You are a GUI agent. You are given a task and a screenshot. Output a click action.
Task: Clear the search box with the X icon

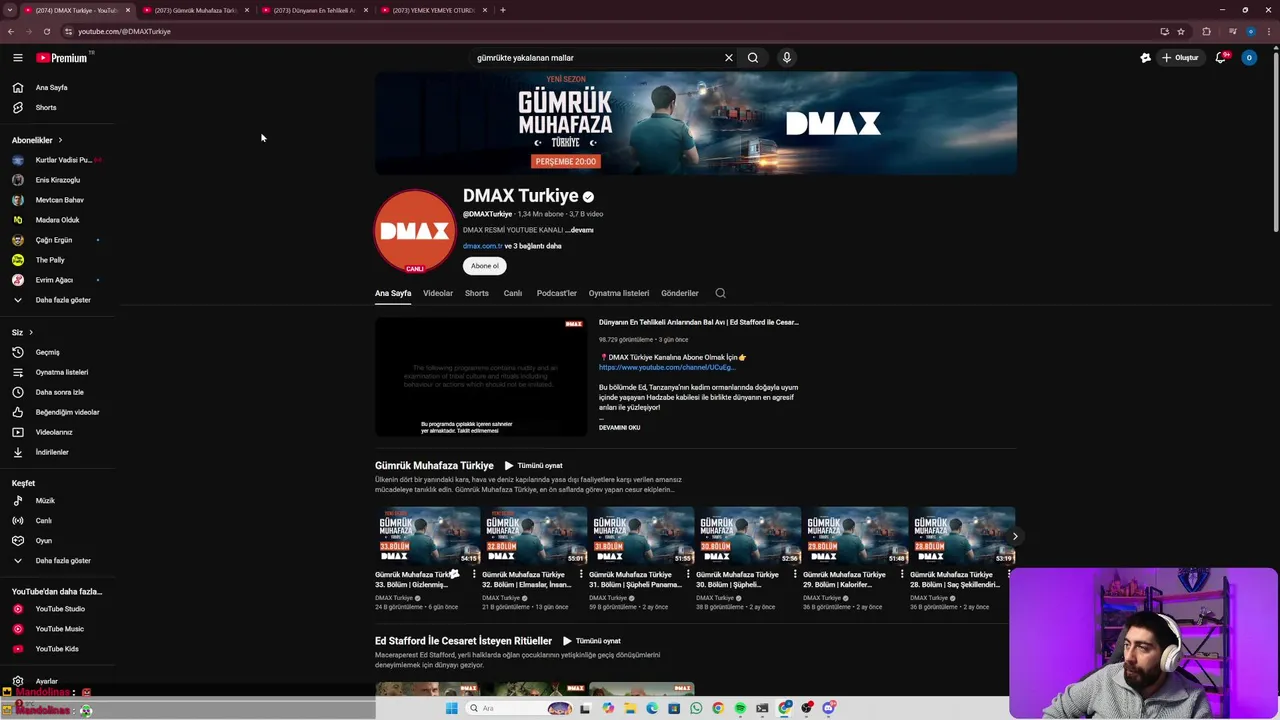[729, 58]
